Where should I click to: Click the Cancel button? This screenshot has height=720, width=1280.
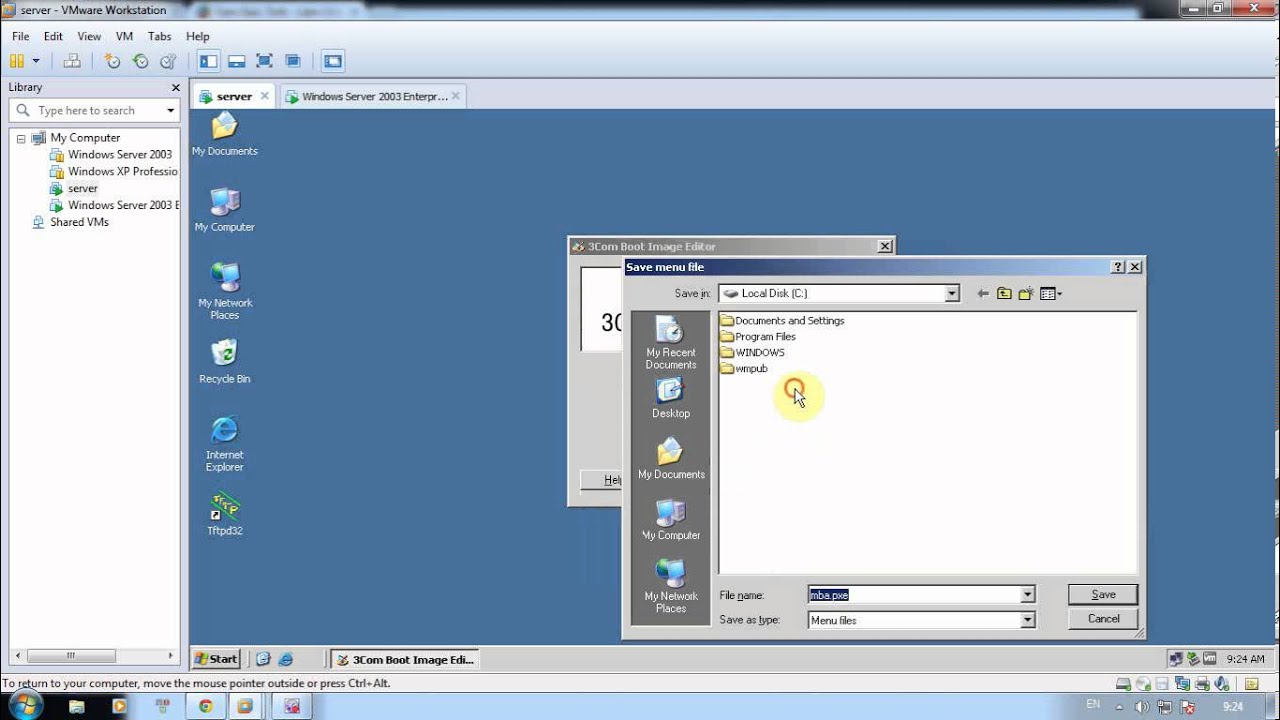click(x=1103, y=619)
